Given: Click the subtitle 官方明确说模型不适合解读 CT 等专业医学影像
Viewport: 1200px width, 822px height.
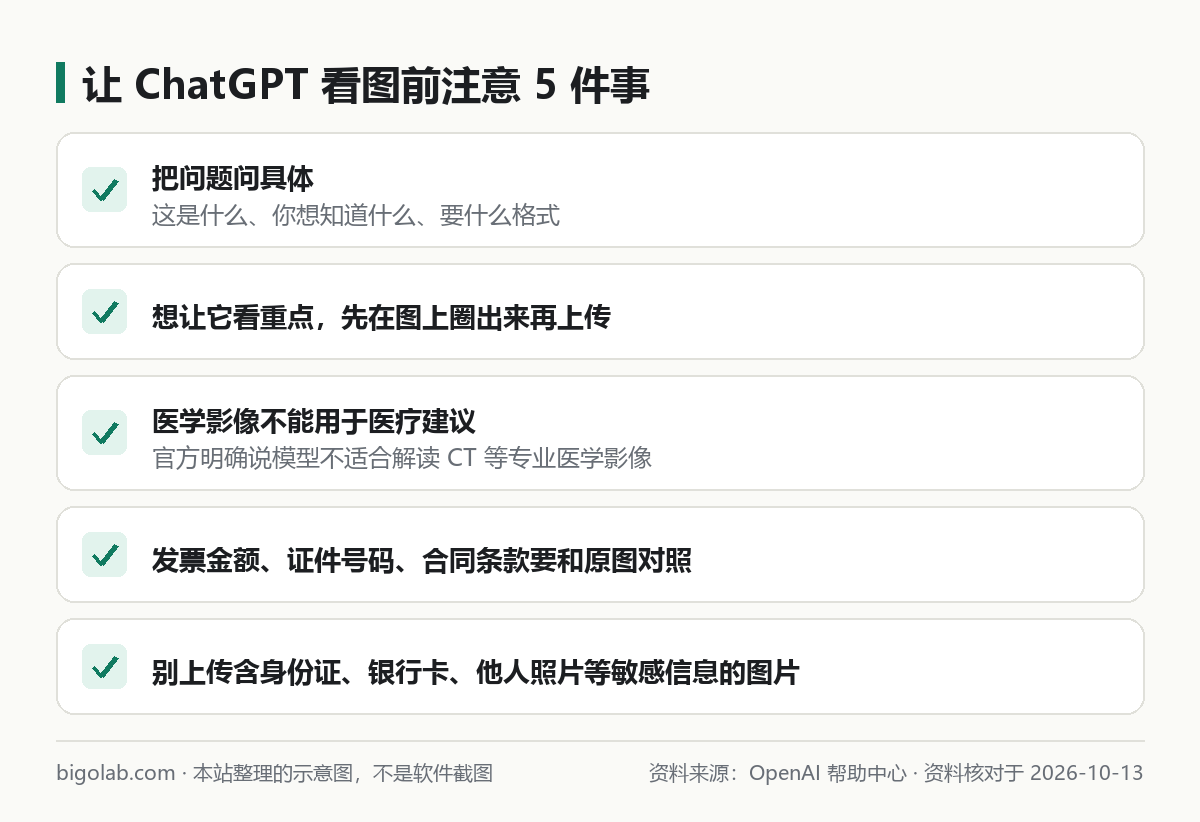Looking at the screenshot, I should point(402,458).
